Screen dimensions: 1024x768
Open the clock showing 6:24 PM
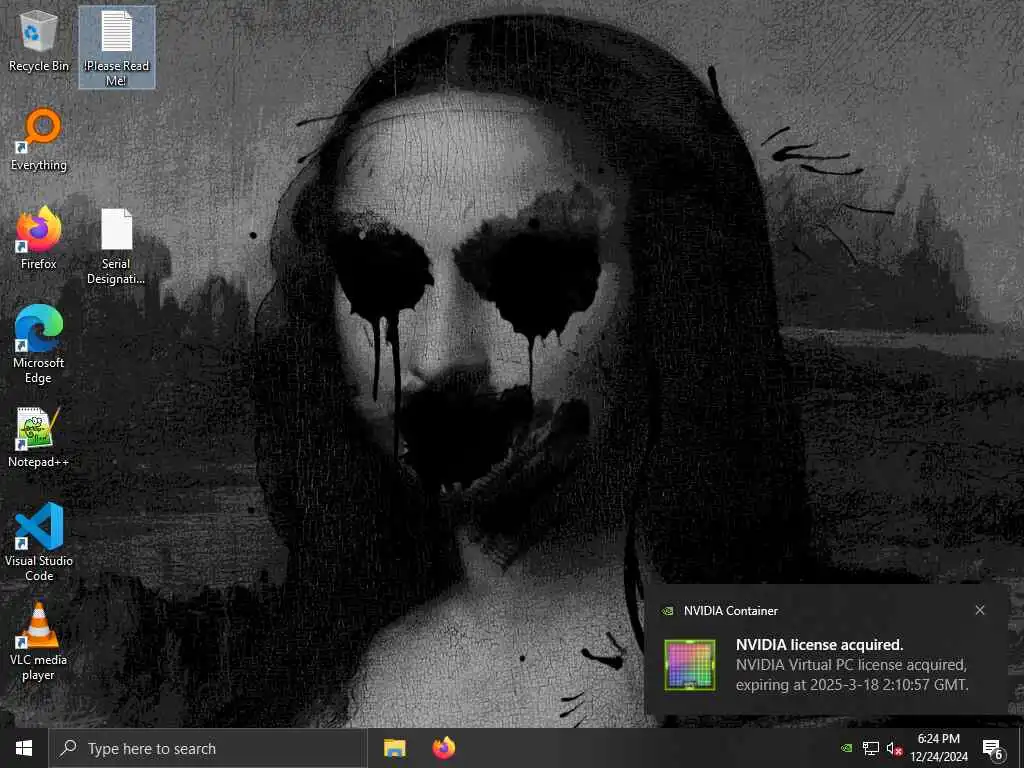[938, 748]
